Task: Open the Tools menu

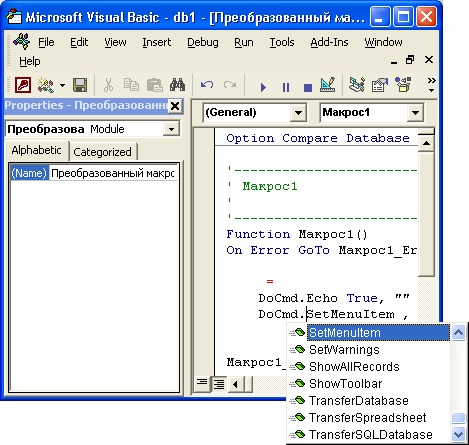Action: pyautogui.click(x=282, y=42)
